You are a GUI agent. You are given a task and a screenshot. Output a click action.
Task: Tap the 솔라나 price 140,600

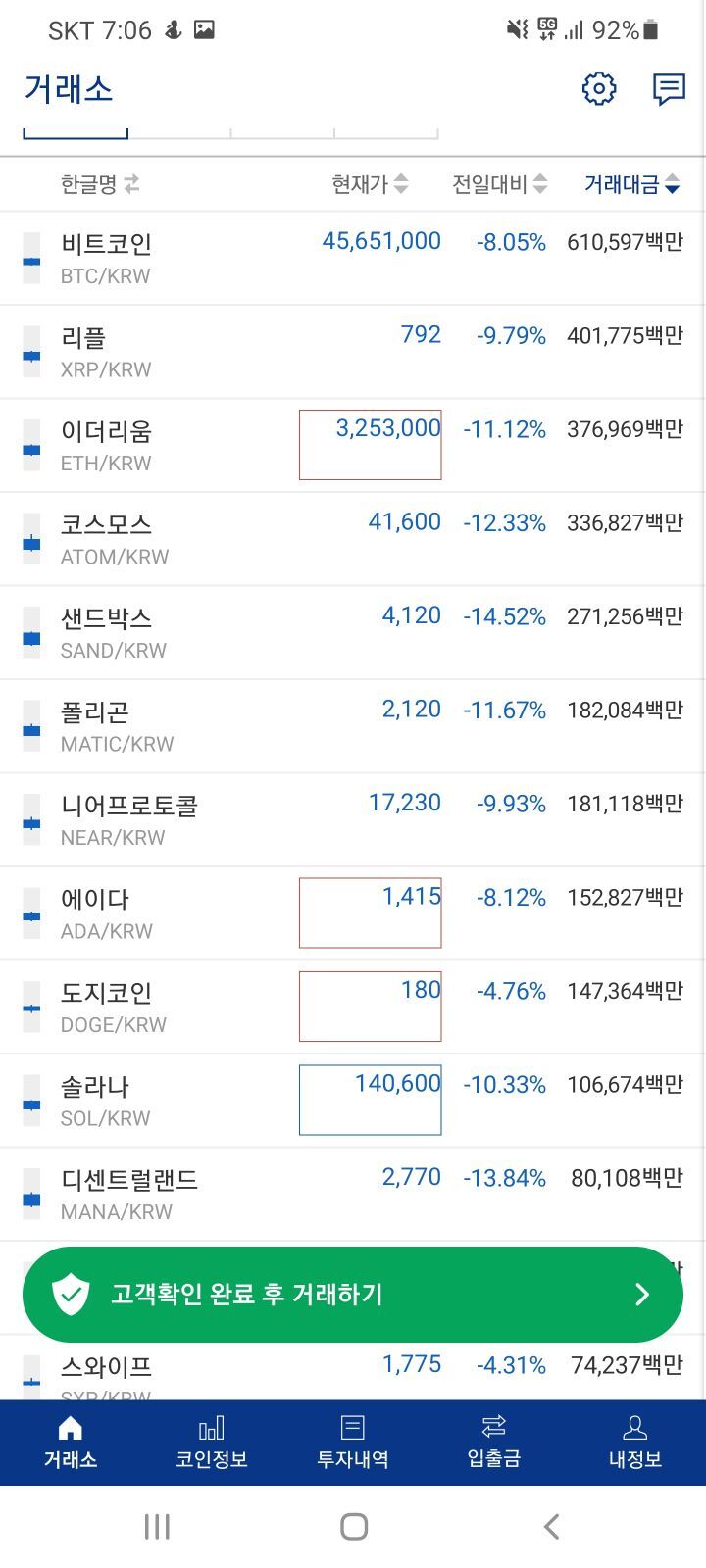coord(397,1084)
